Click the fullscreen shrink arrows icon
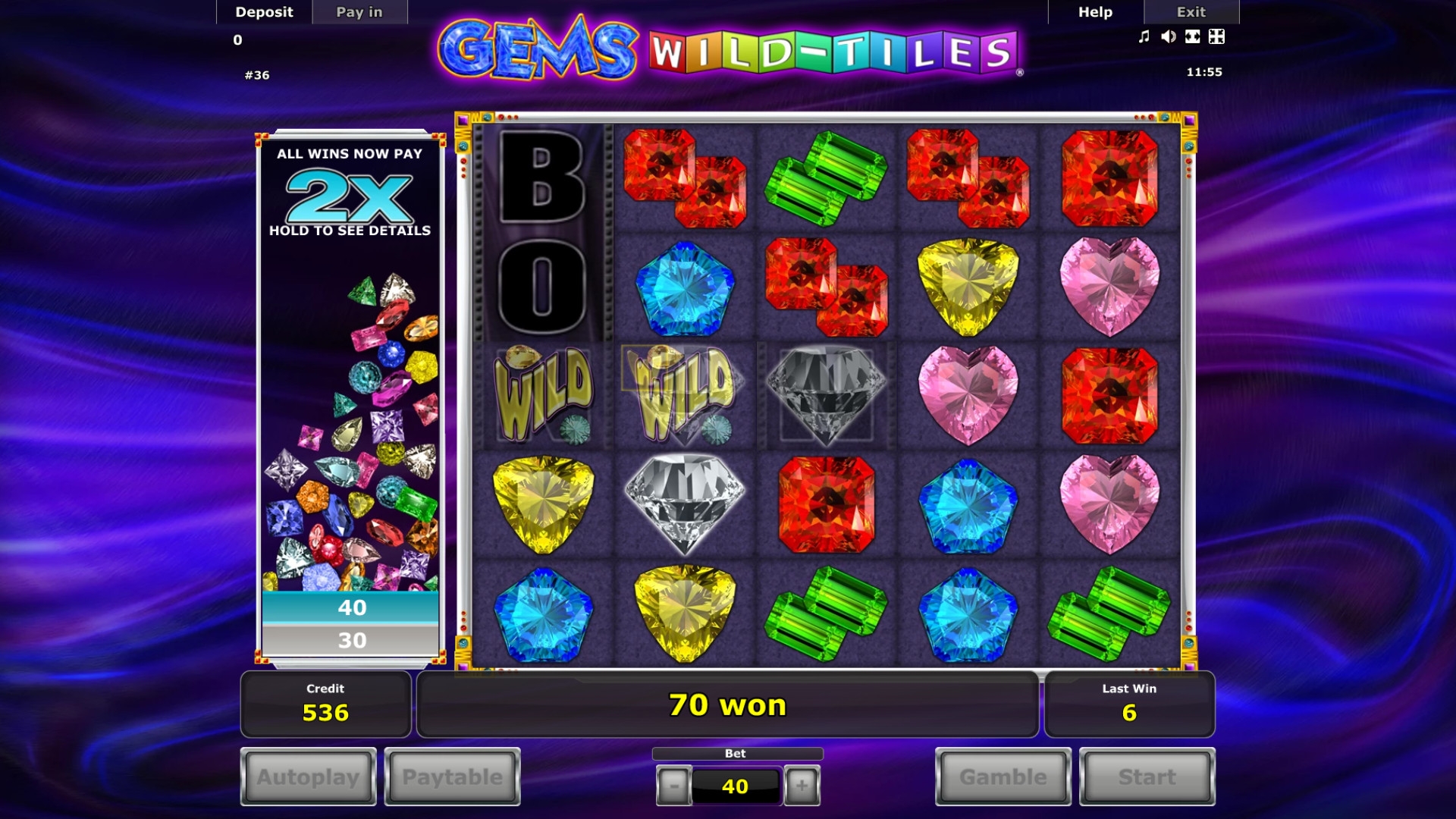The width and height of the screenshot is (1456, 819). (1216, 36)
